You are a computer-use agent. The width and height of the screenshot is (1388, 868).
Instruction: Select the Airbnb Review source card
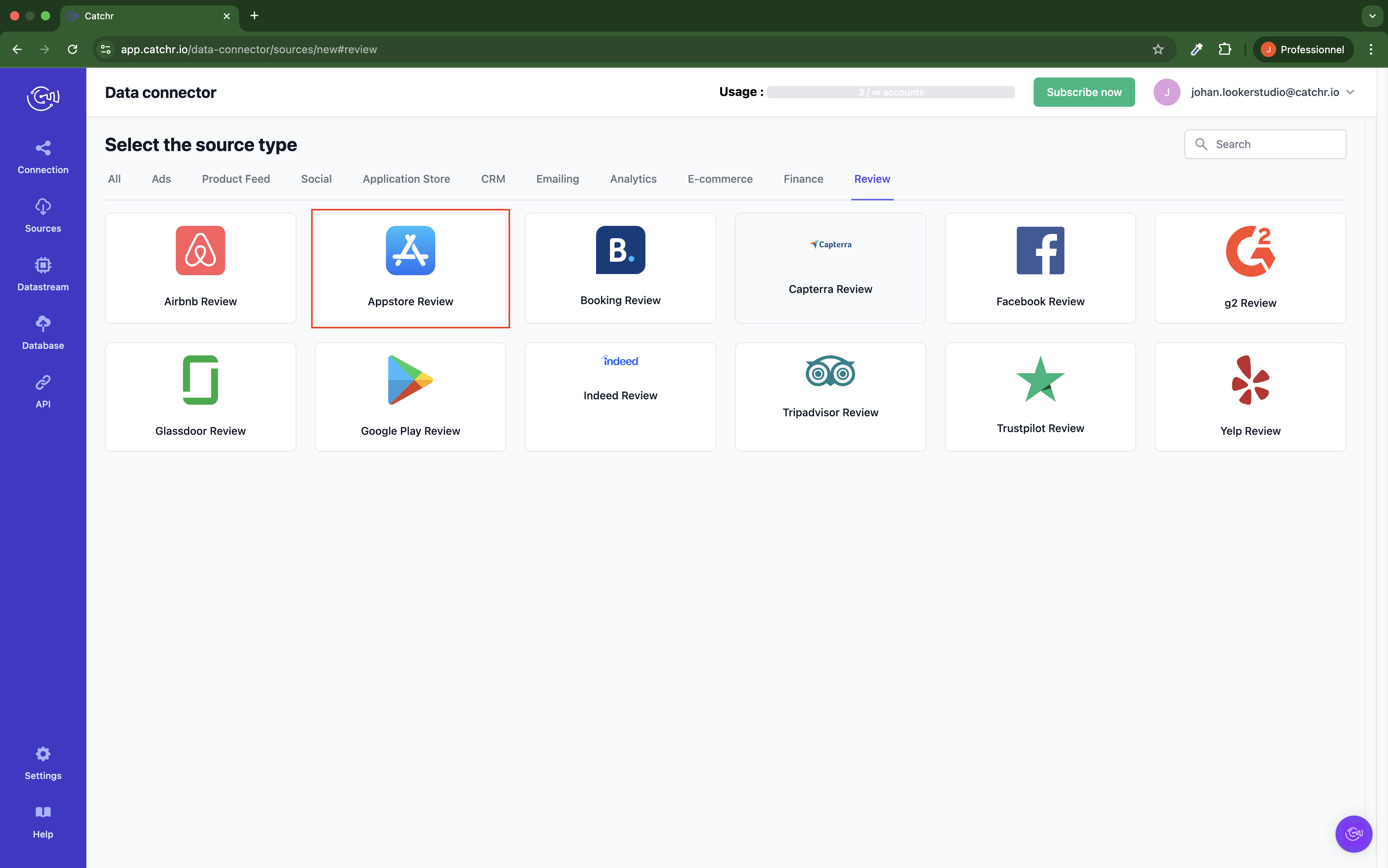[x=200, y=268]
